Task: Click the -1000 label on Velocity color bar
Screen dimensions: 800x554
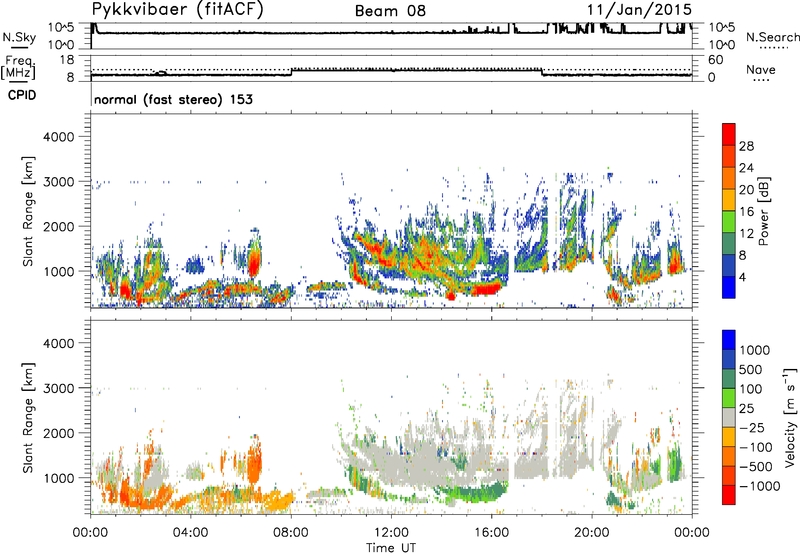Action: pos(760,486)
